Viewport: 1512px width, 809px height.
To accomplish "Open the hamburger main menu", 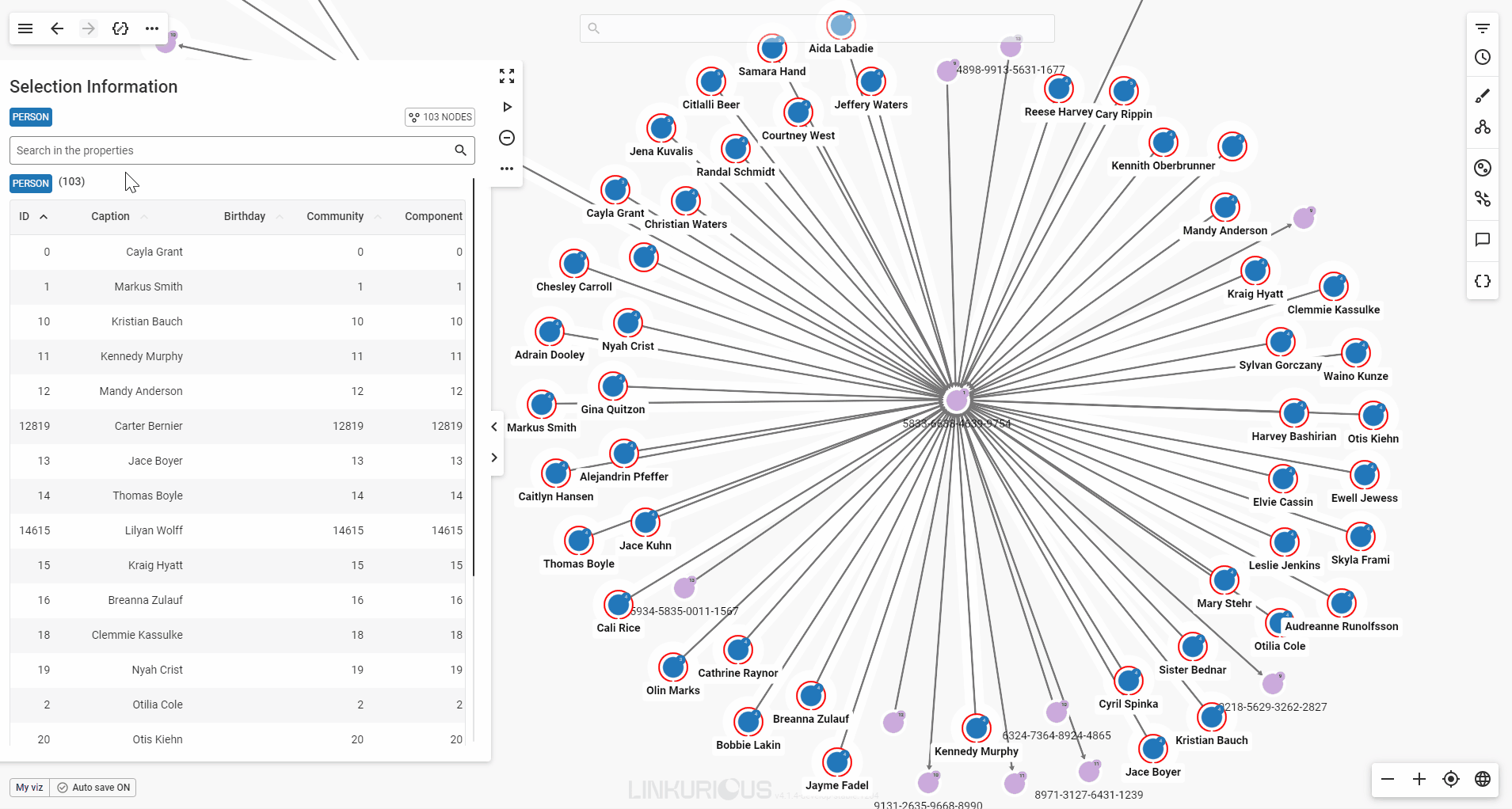I will click(x=25, y=28).
